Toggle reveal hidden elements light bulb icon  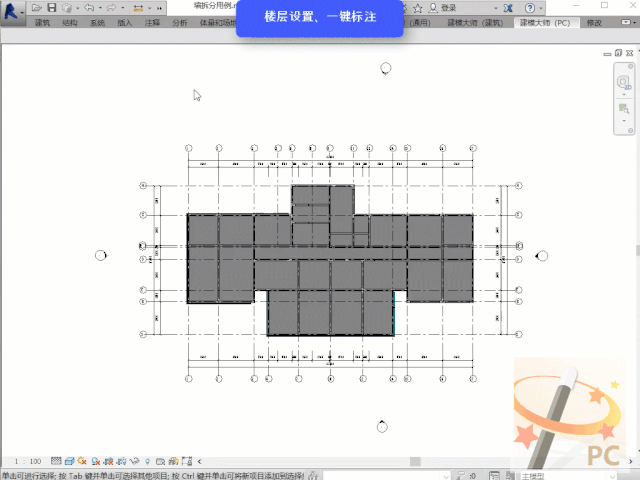[x=147, y=462]
